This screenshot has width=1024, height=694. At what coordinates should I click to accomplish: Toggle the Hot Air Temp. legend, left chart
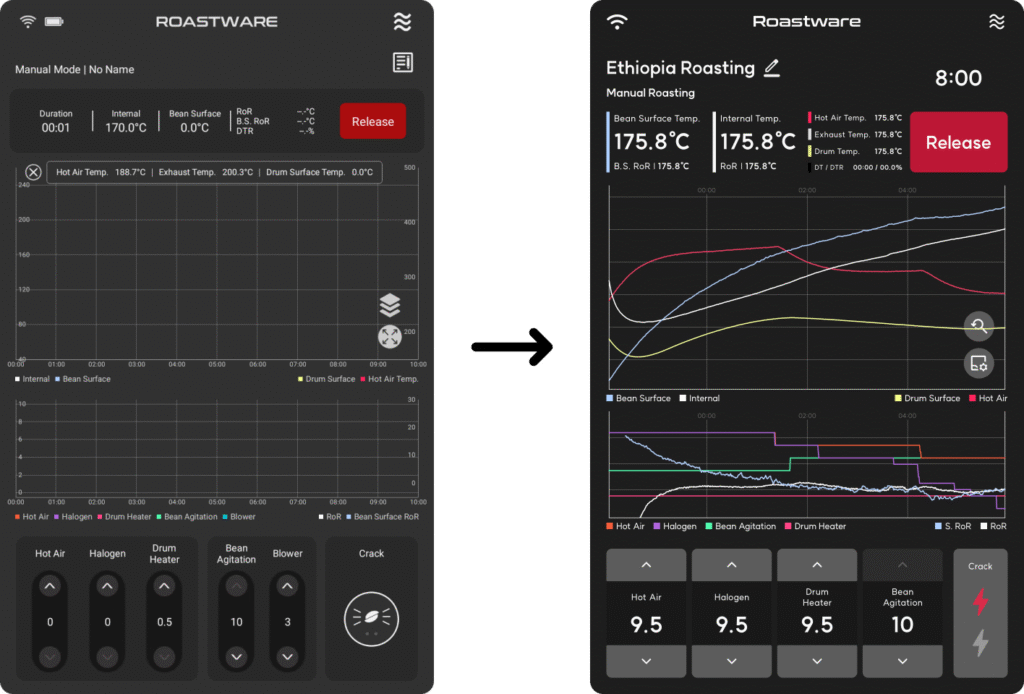(389, 379)
